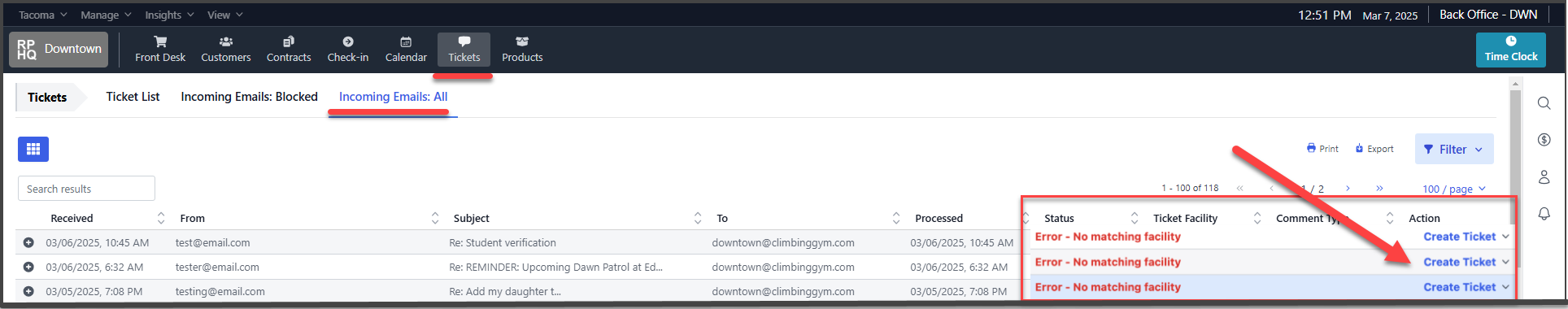Toggle the grid view button
This screenshot has width=1568, height=309.
pos(33,149)
